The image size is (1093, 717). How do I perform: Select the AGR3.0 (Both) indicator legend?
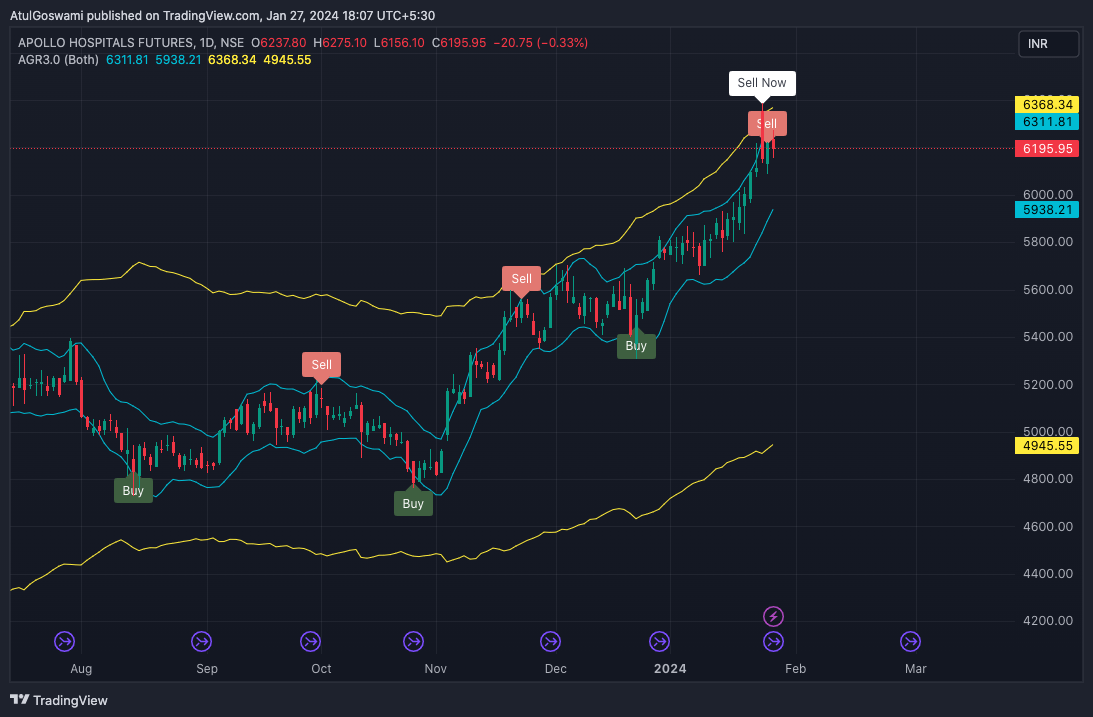click(59, 60)
